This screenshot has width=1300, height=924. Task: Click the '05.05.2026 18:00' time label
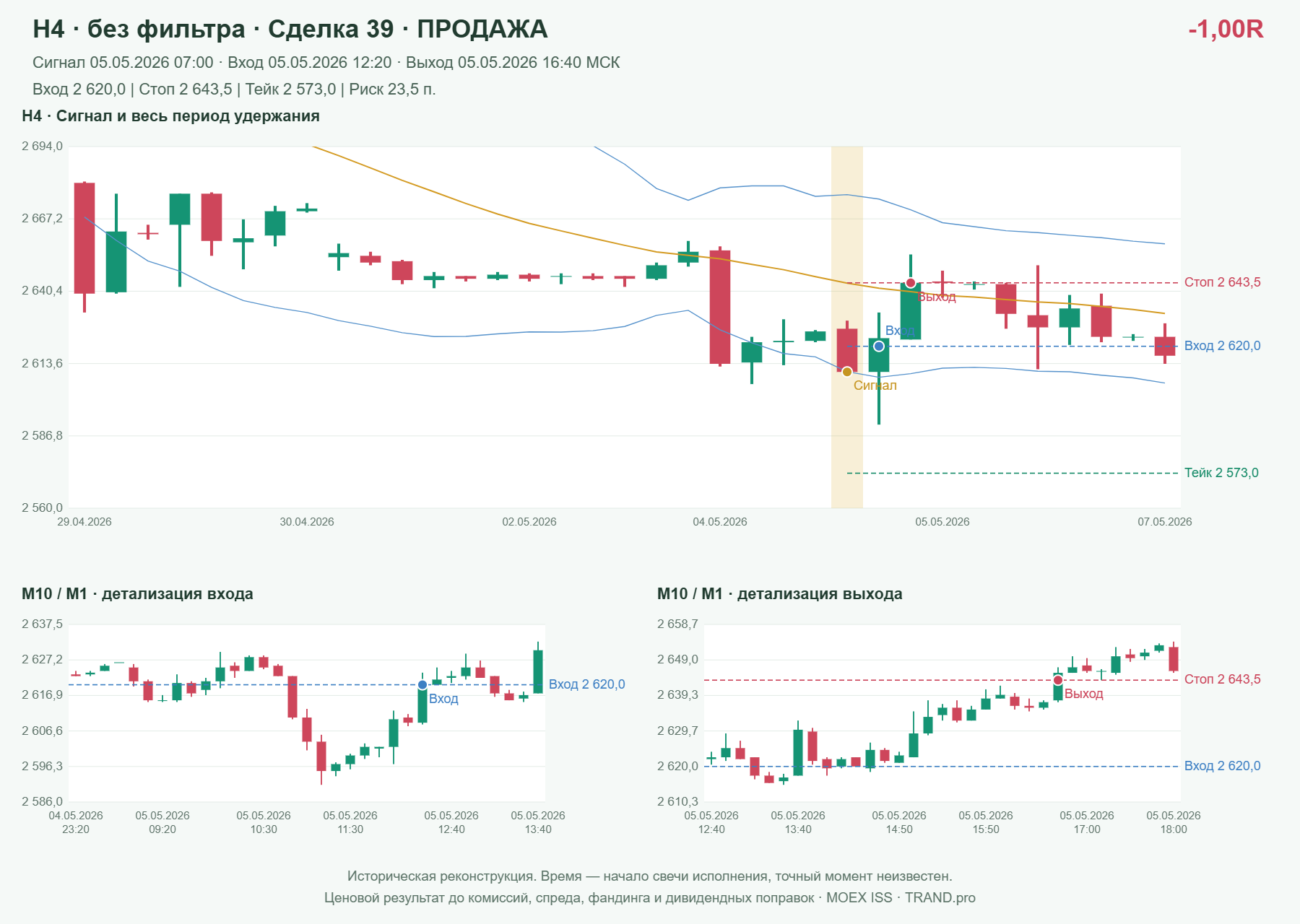[x=1174, y=822]
